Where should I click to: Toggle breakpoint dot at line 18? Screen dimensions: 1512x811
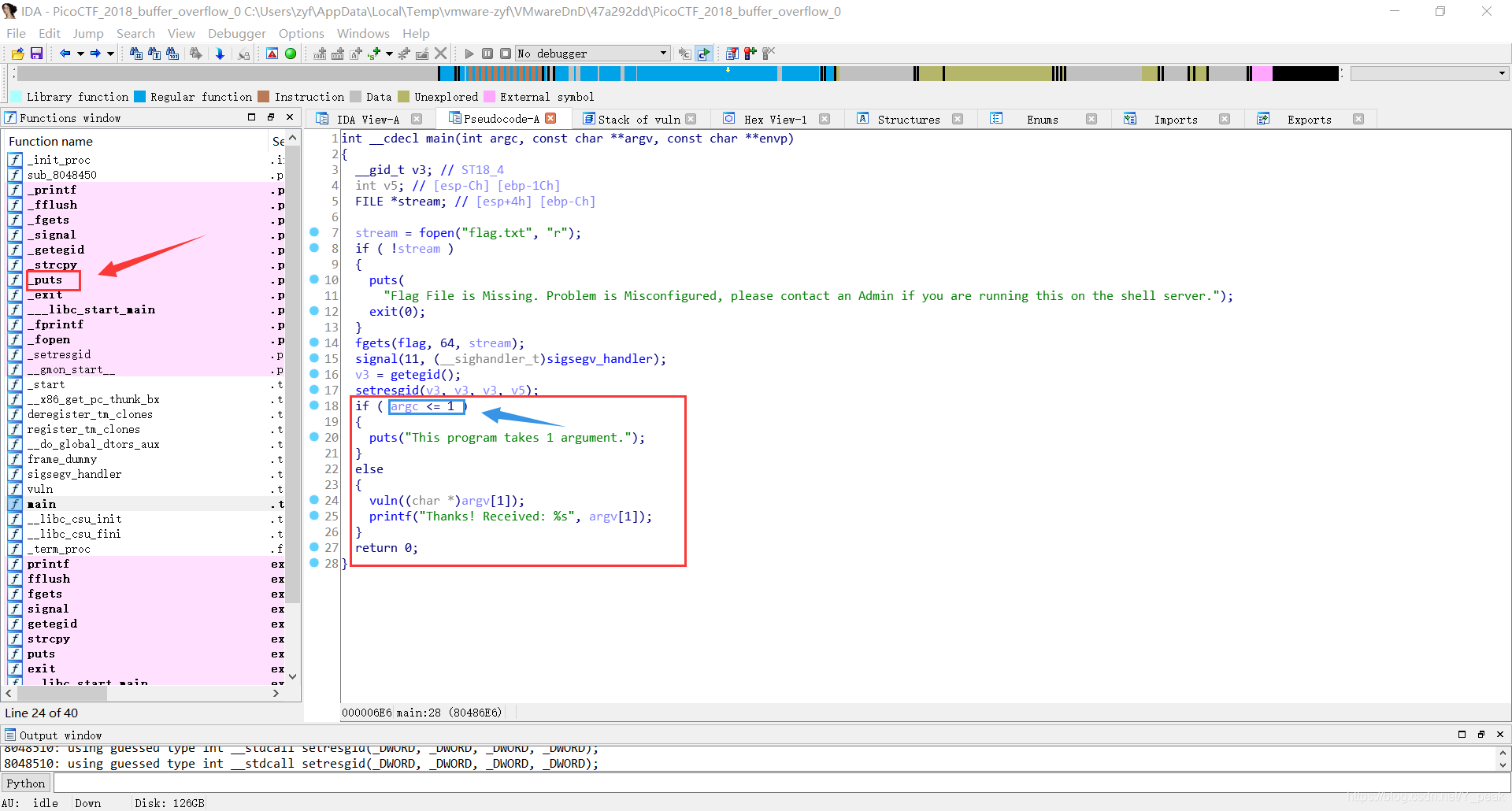[x=314, y=405]
